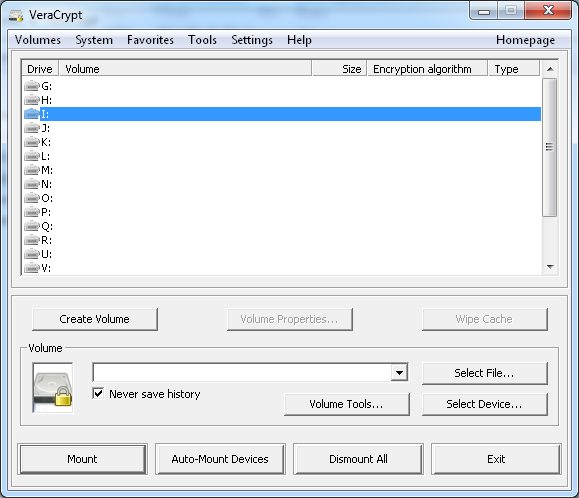Click the scroll up arrow of drive list
Viewport: 579px width, 498px height.
click(x=550, y=69)
